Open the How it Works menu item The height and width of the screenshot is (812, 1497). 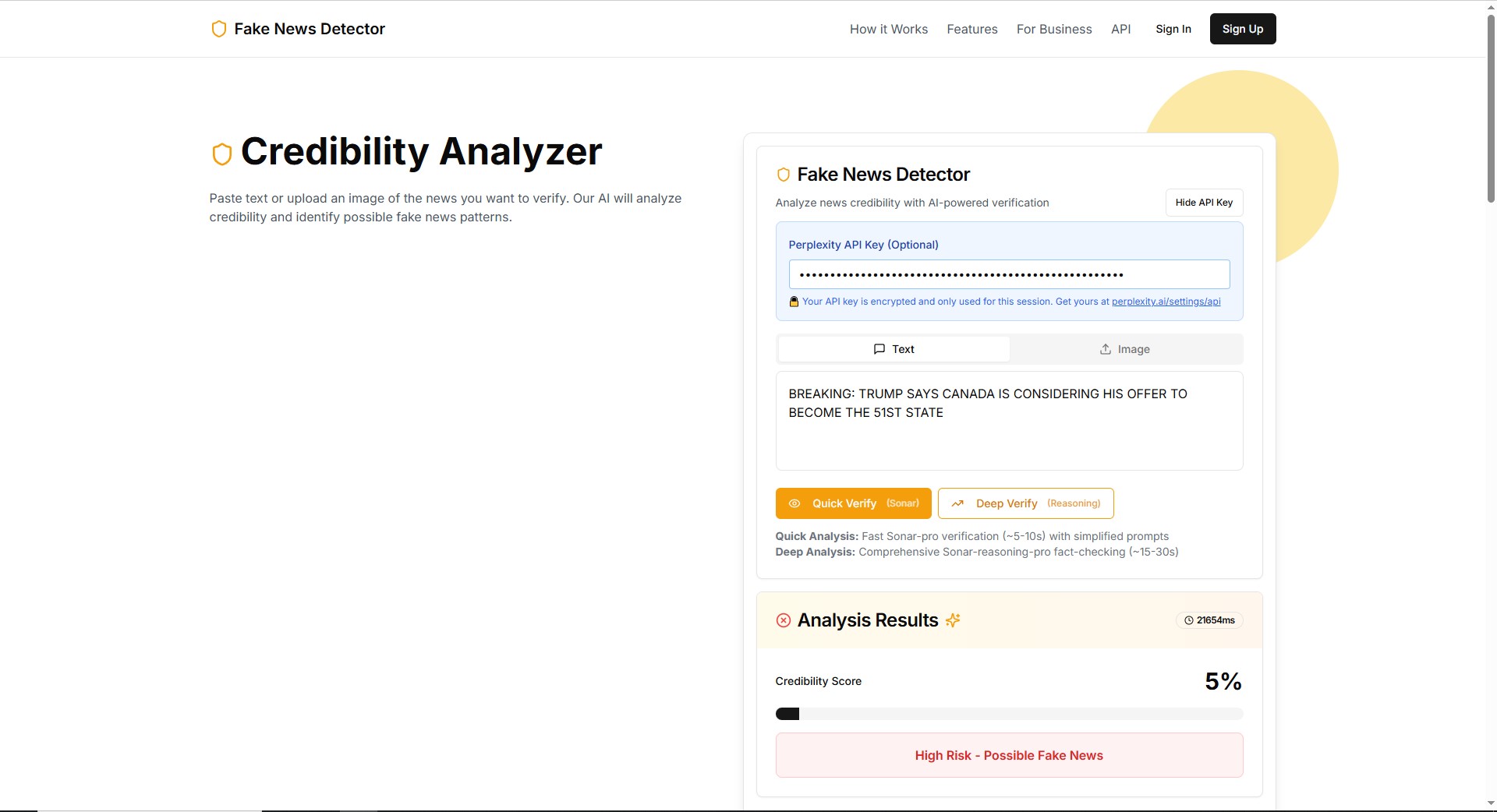888,29
